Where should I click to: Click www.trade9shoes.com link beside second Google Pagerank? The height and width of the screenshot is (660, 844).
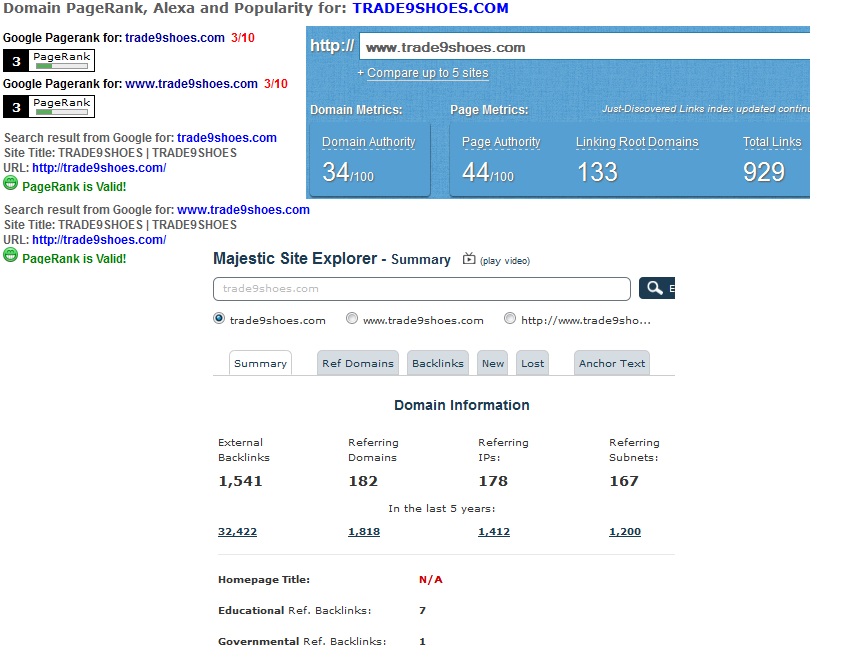pos(192,83)
